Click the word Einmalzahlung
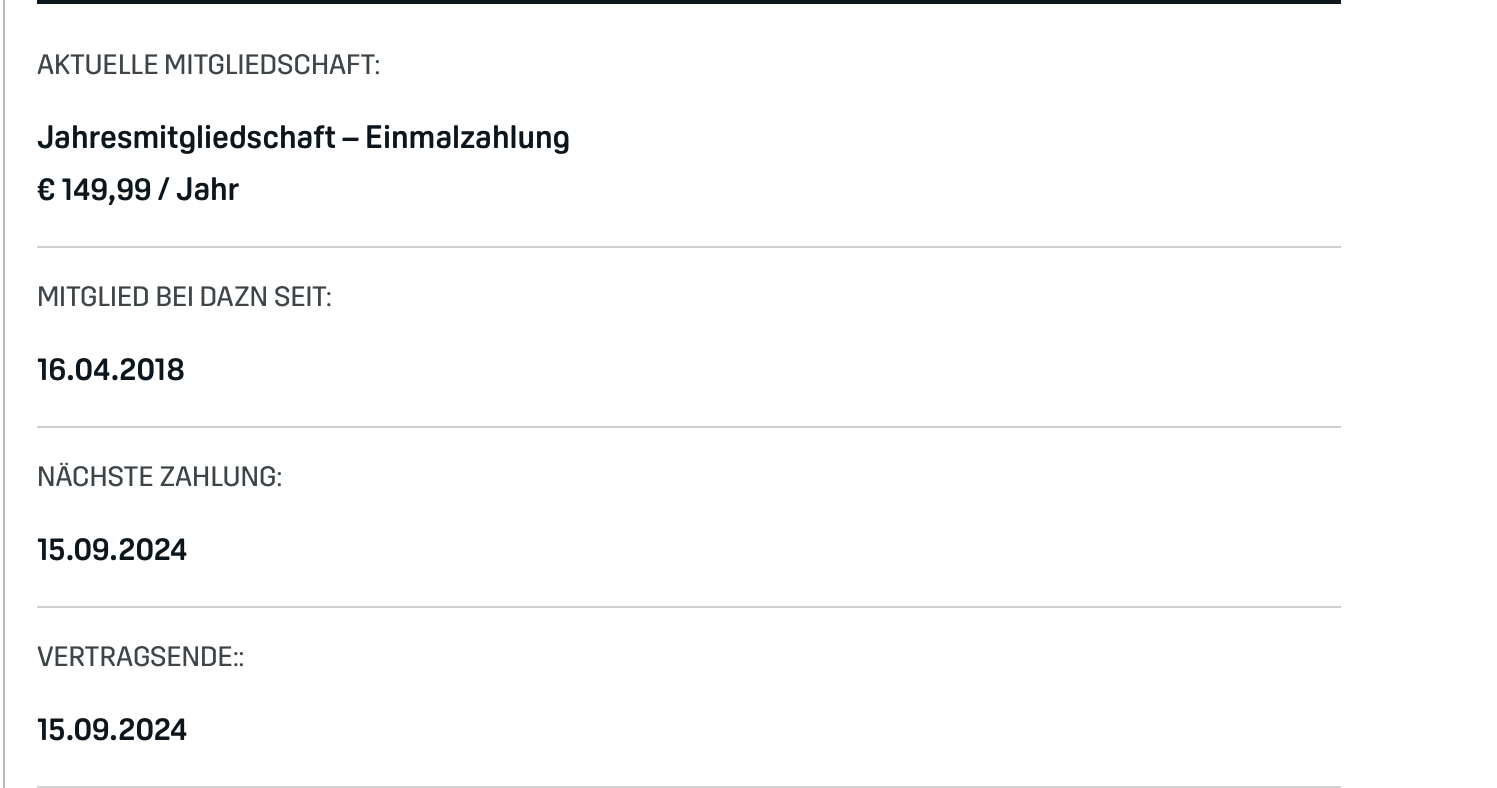This screenshot has height=788, width=1497. 467,137
